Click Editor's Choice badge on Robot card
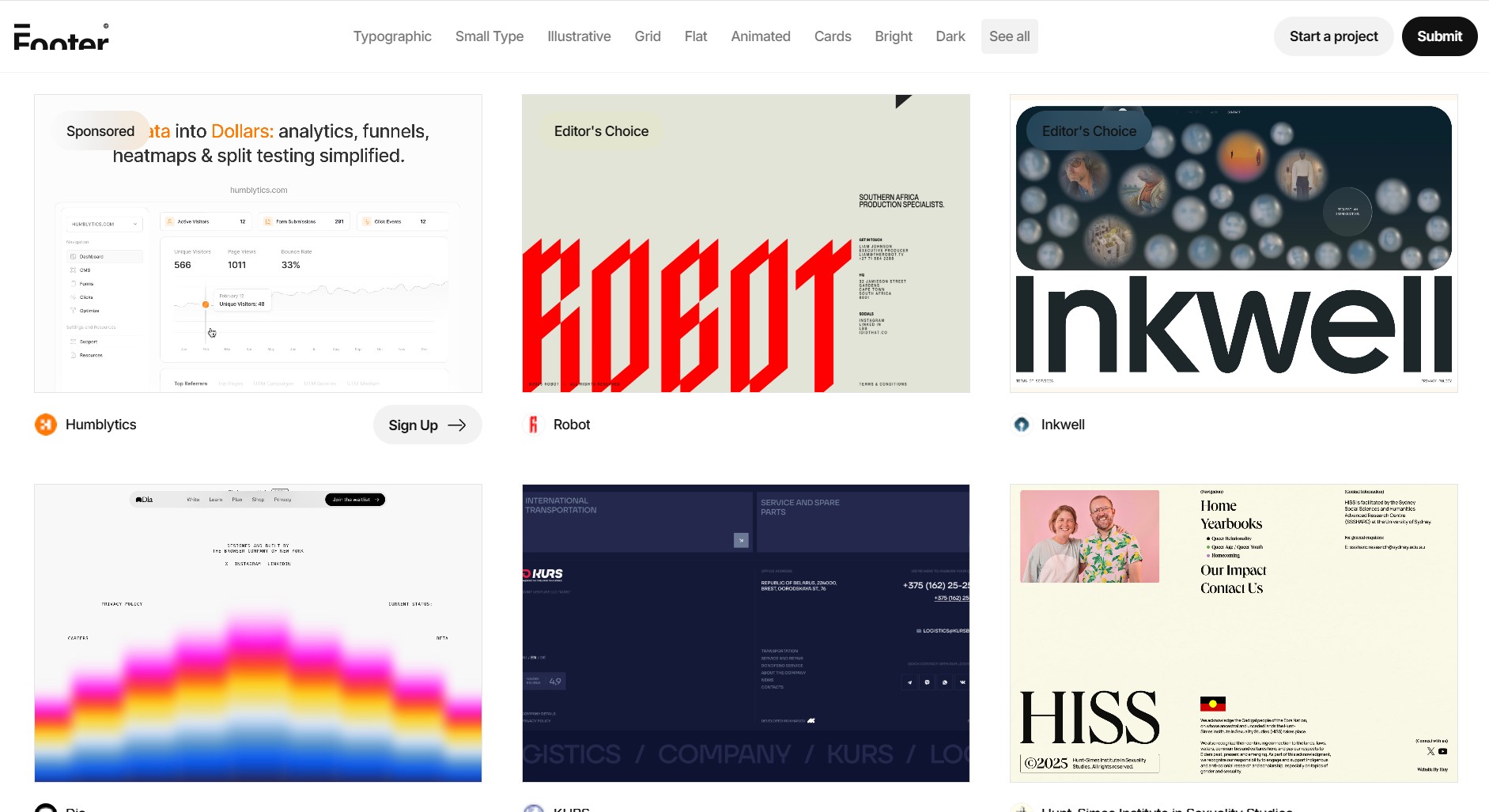This screenshot has height=812, width=1489. 601,131
